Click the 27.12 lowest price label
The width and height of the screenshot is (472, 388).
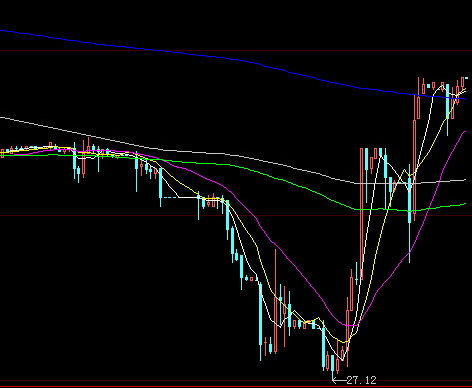(x=361, y=380)
